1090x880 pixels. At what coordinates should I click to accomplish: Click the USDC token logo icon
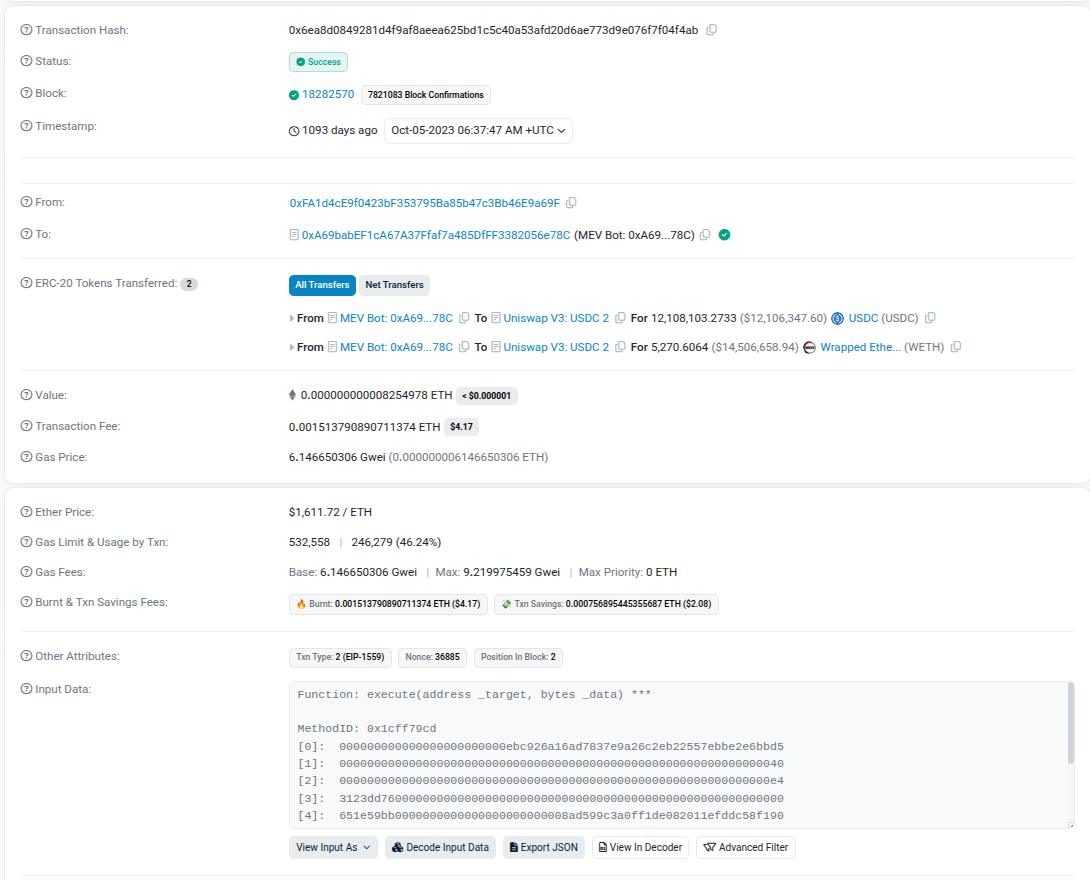click(x=838, y=318)
